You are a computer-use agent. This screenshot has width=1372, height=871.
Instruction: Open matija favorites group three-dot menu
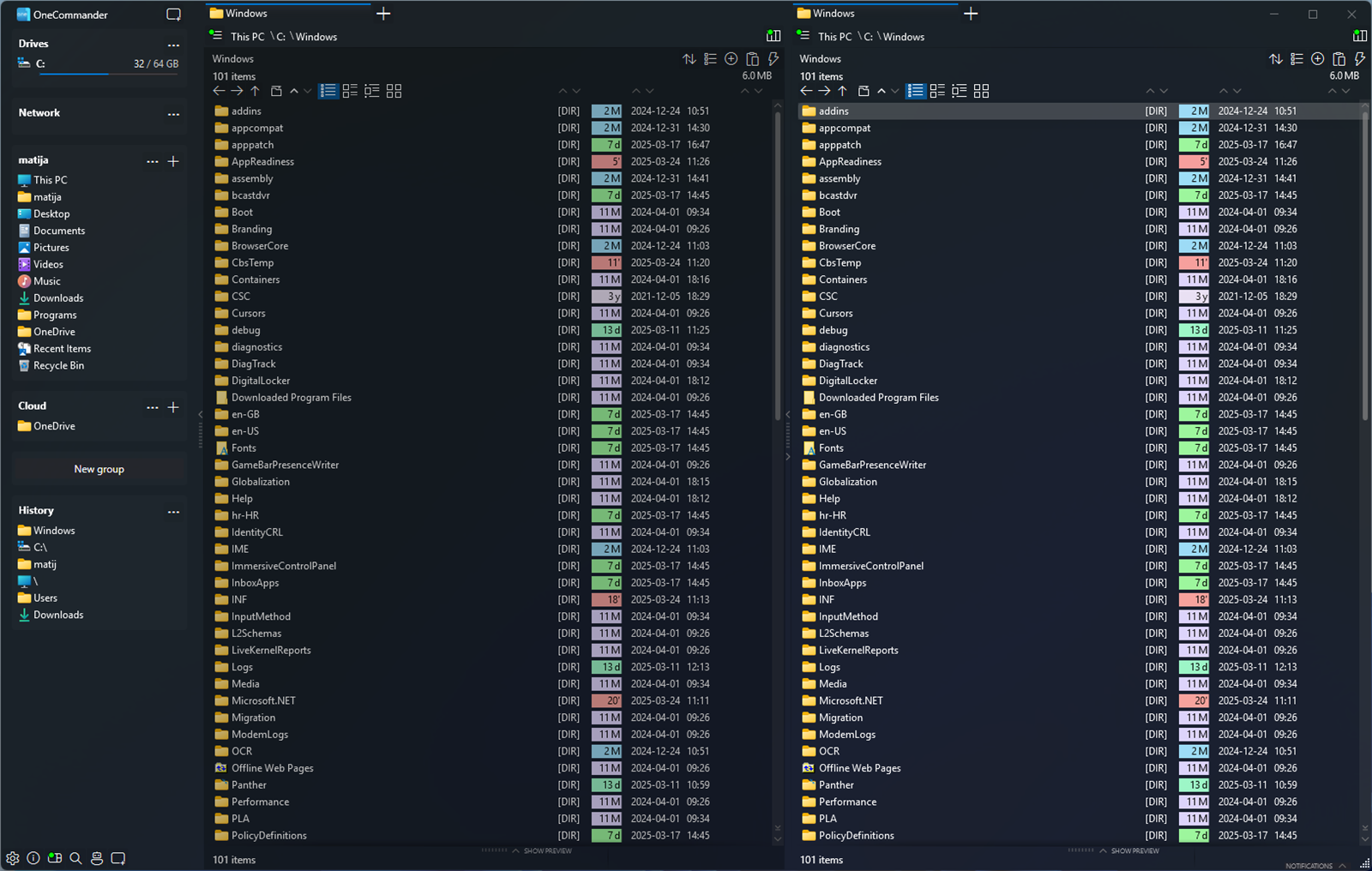(x=152, y=161)
